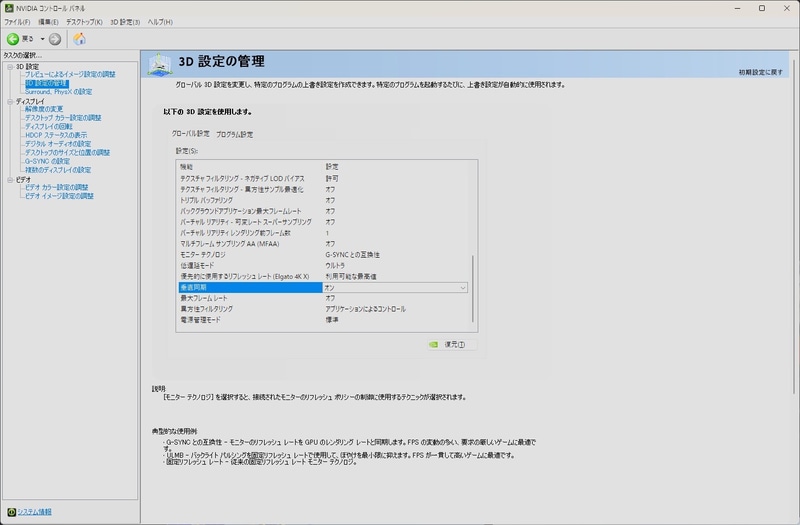Screen dimensions: 800x525
Task: Select 異方性フィルタリング row
Action: coord(323,309)
